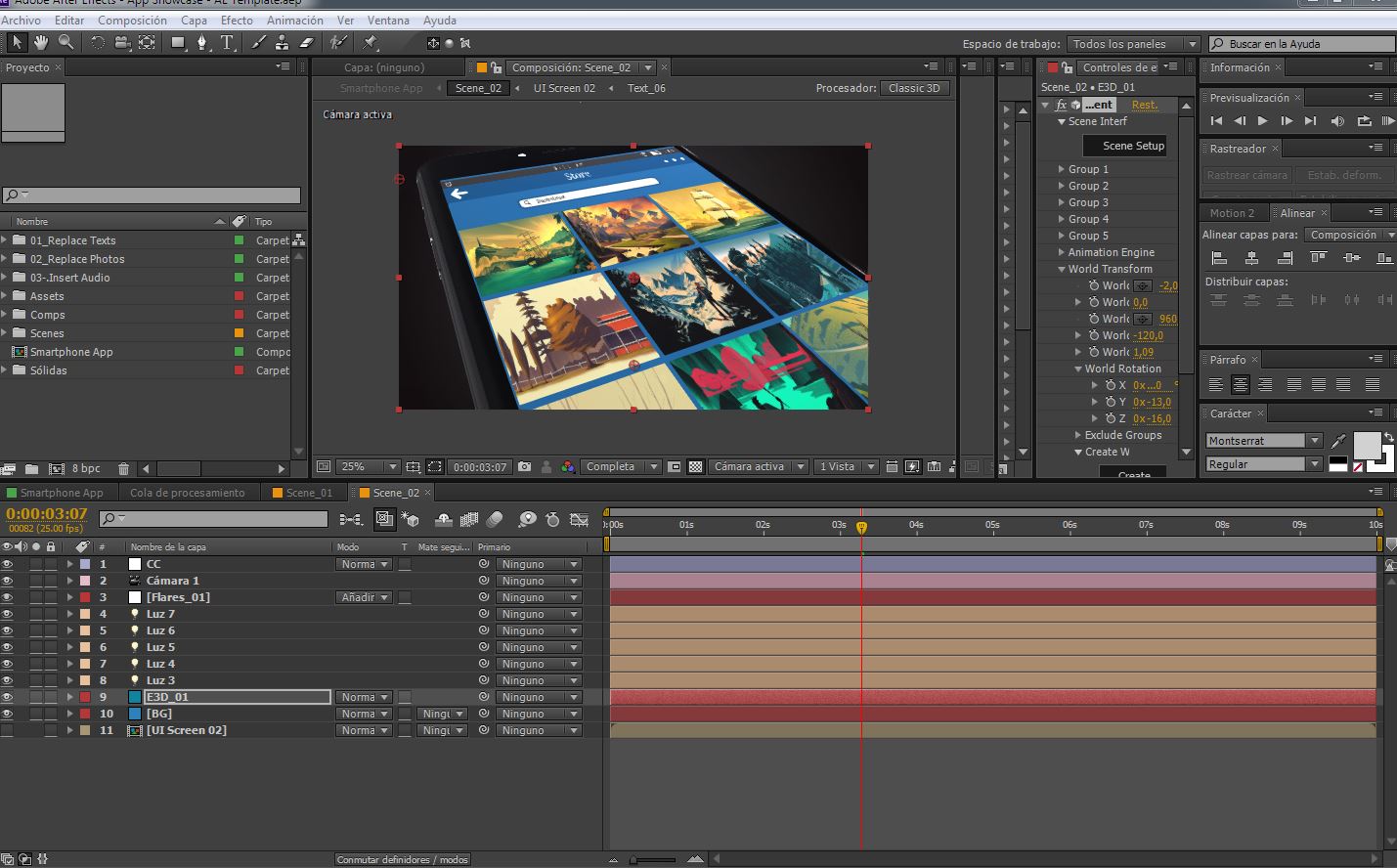Screen dimensions: 1397x868
Task: Open the resolution Completa dropdown
Action: coord(621,467)
